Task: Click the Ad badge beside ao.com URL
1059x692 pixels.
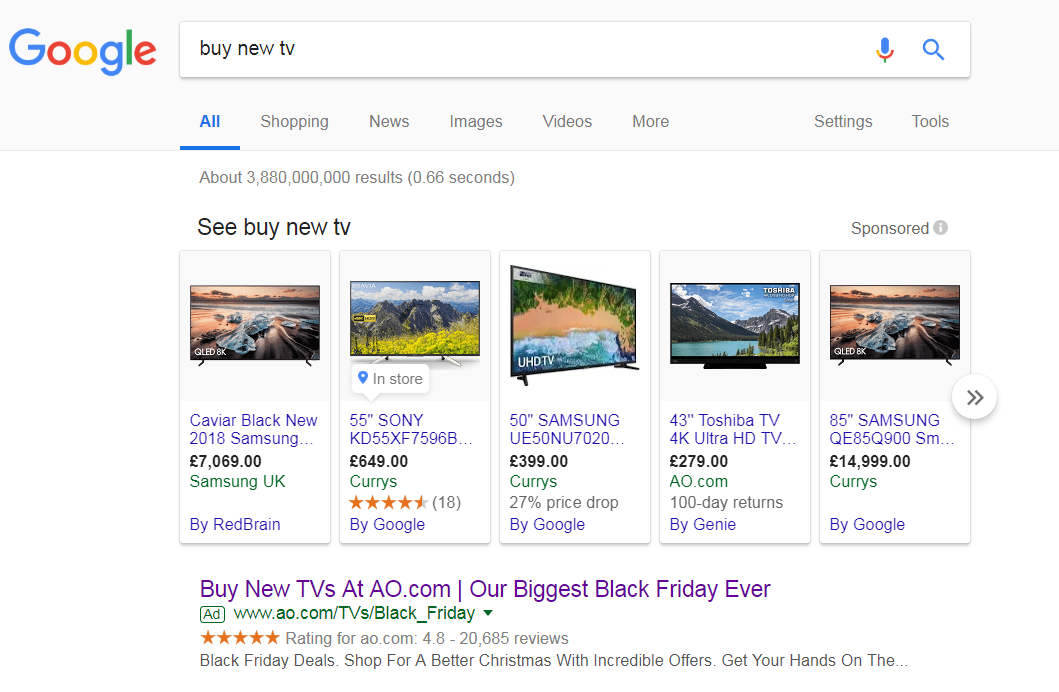Action: (x=212, y=614)
